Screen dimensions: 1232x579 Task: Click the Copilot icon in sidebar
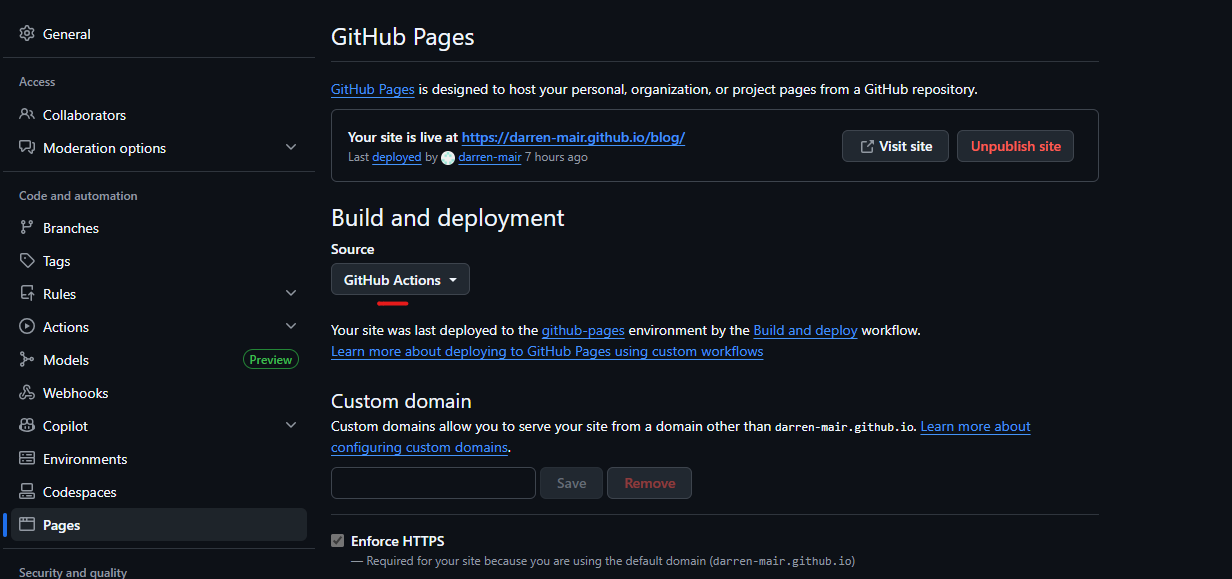27,426
